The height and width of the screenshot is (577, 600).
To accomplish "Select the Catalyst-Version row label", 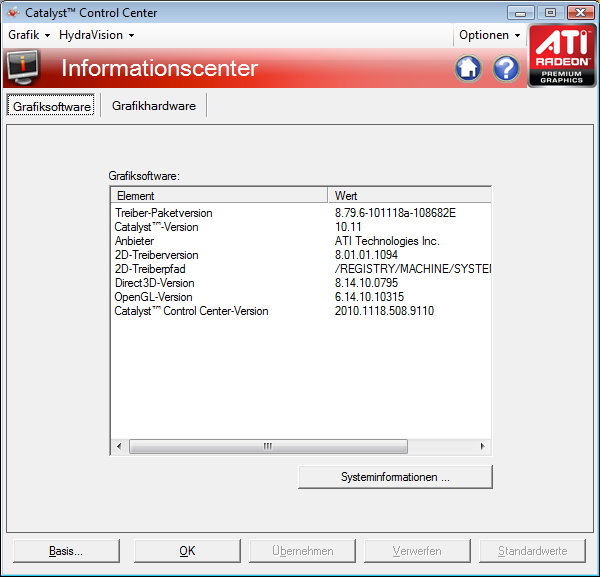I will 156,227.
